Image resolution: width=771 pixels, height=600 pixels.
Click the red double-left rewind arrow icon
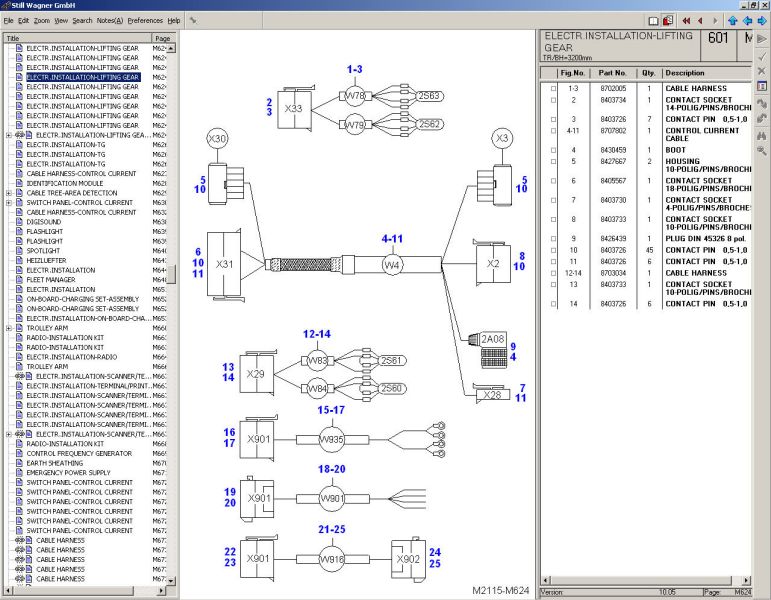pyautogui.click(x=686, y=20)
